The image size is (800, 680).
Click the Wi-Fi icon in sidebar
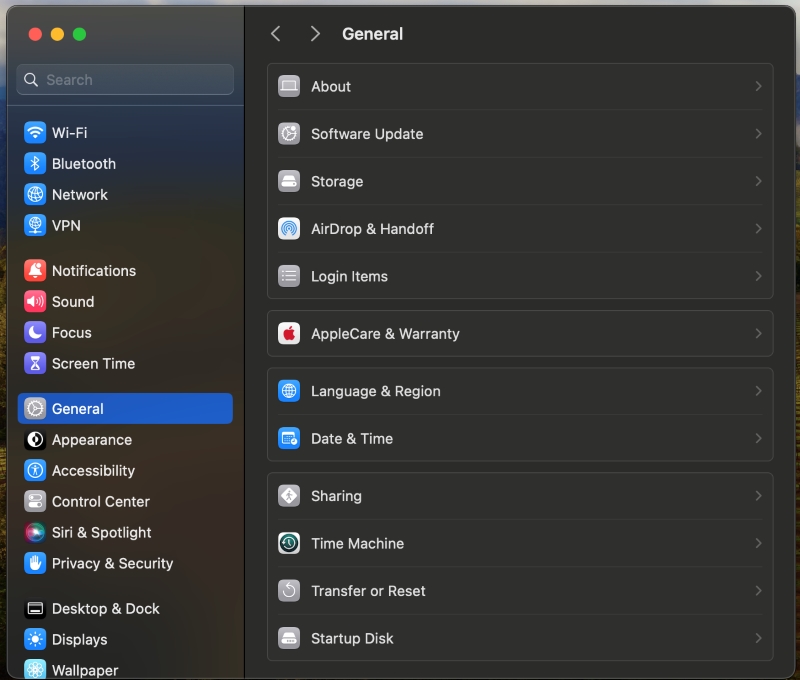pyautogui.click(x=35, y=132)
